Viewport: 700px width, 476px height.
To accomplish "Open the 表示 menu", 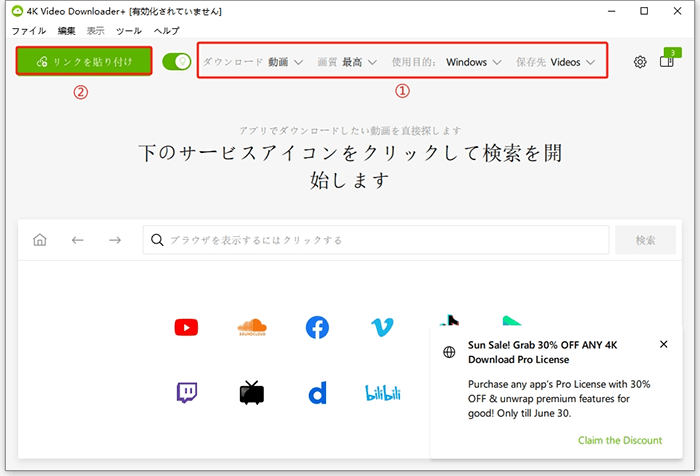I will pyautogui.click(x=96, y=31).
